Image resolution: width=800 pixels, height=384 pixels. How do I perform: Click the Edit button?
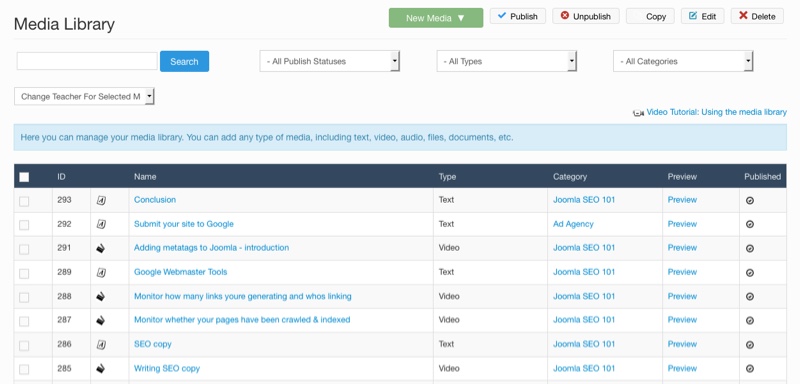[703, 16]
